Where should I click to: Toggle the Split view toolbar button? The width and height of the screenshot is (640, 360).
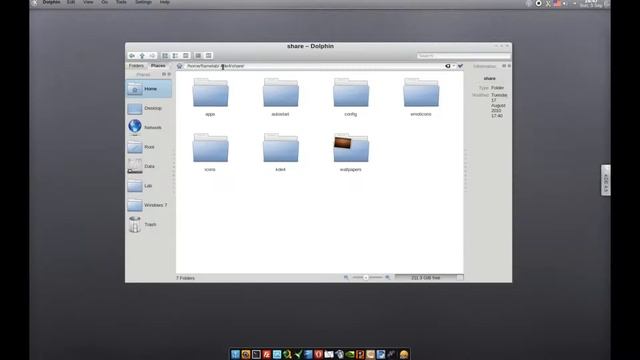pos(209,56)
